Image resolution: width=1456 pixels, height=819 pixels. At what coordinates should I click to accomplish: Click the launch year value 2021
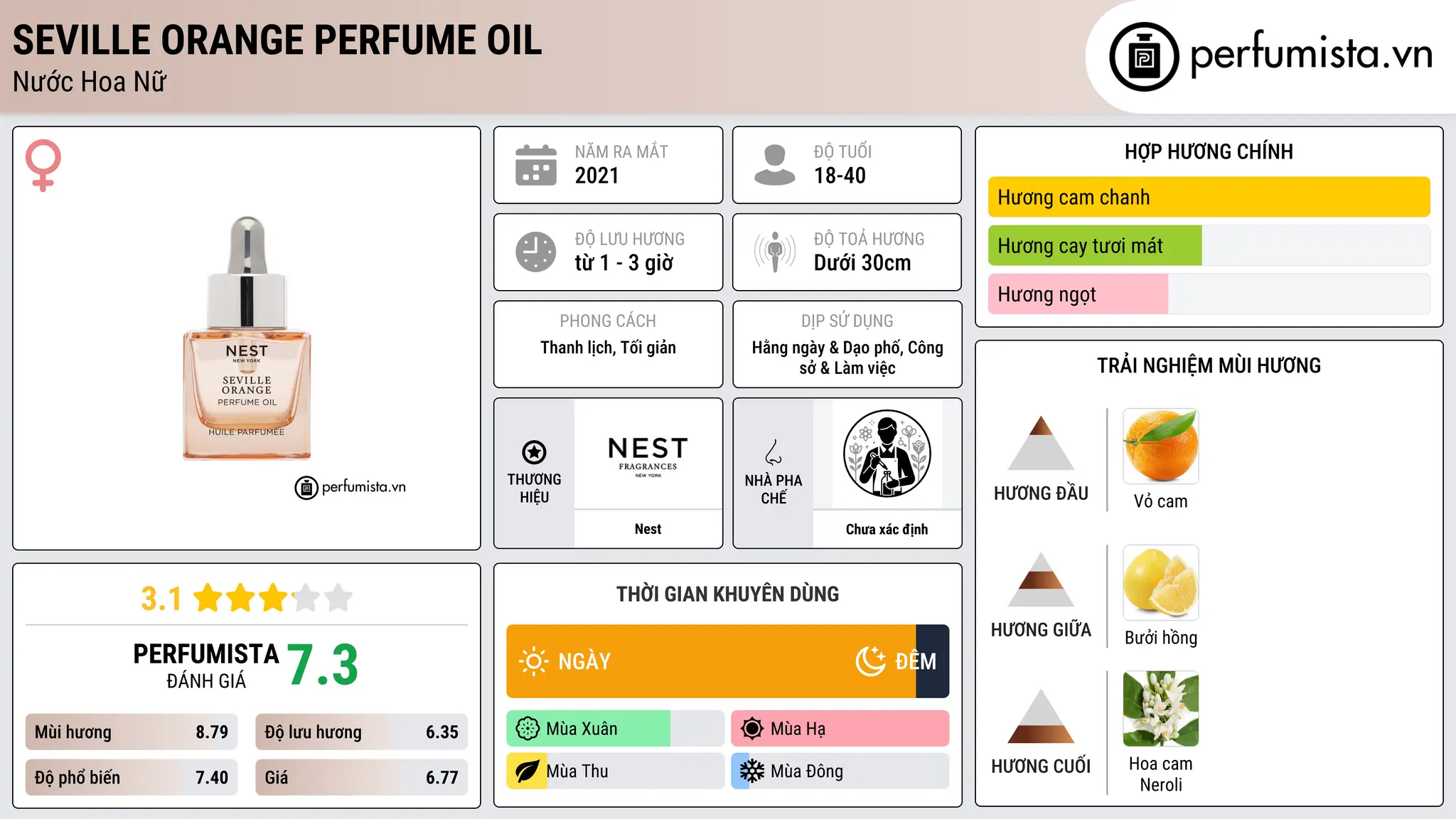tap(597, 176)
